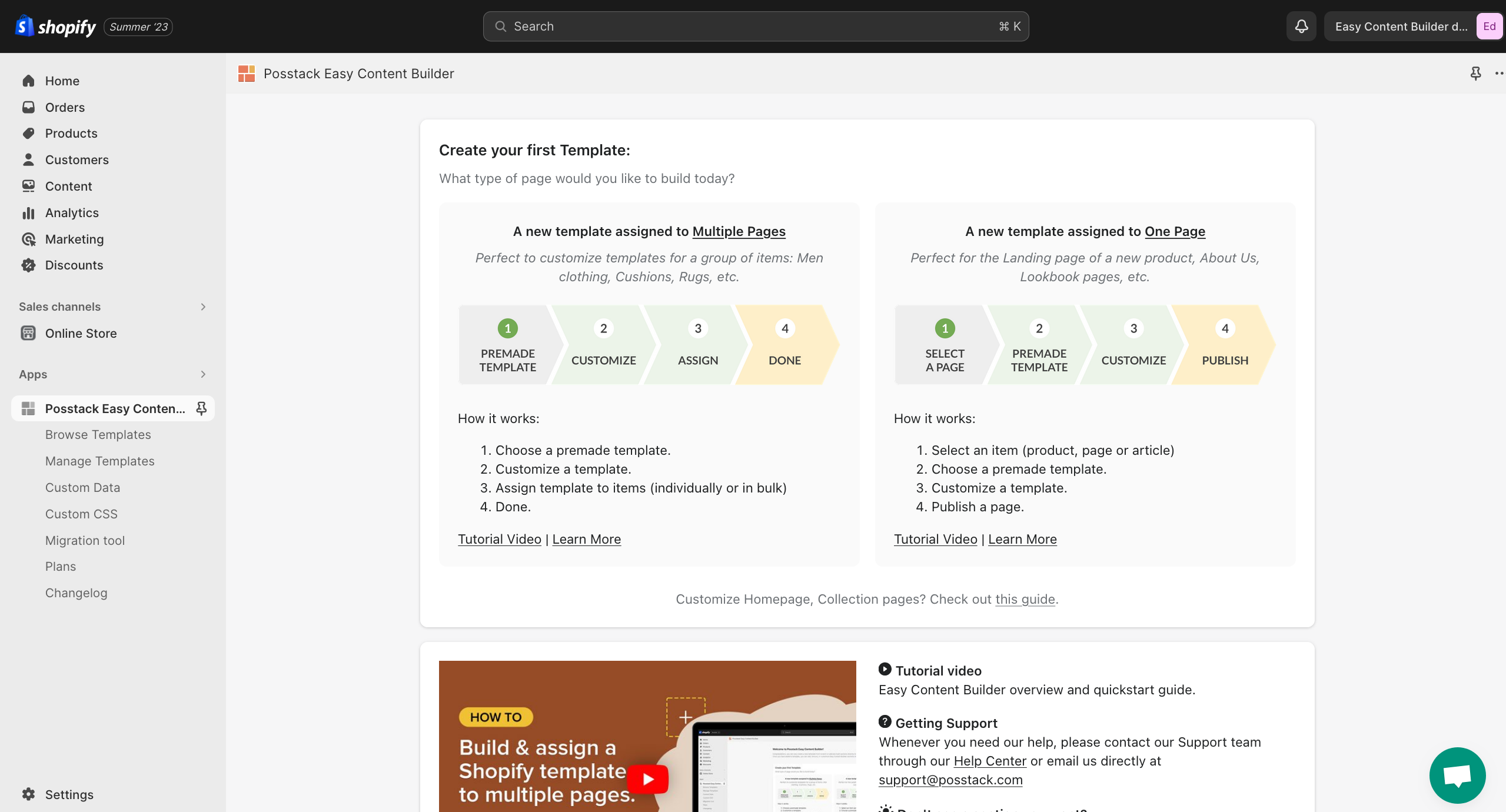Click this guide link for Homepage customization
This screenshot has width=1506, height=812.
(x=1024, y=599)
